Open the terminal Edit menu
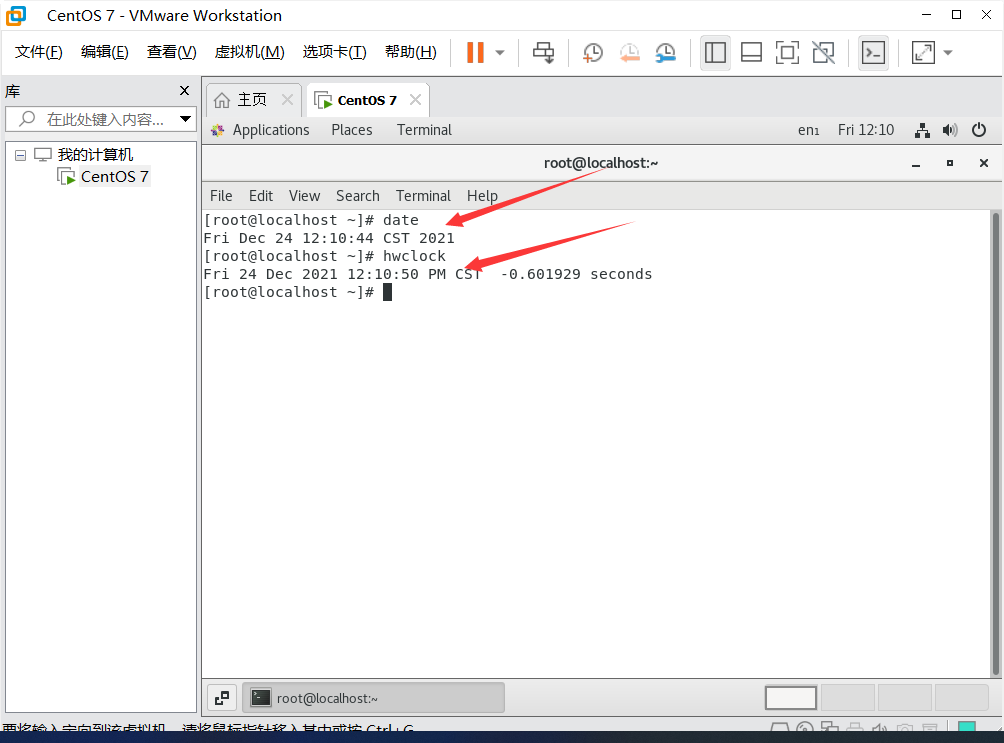This screenshot has height=743, width=1004. point(261,196)
